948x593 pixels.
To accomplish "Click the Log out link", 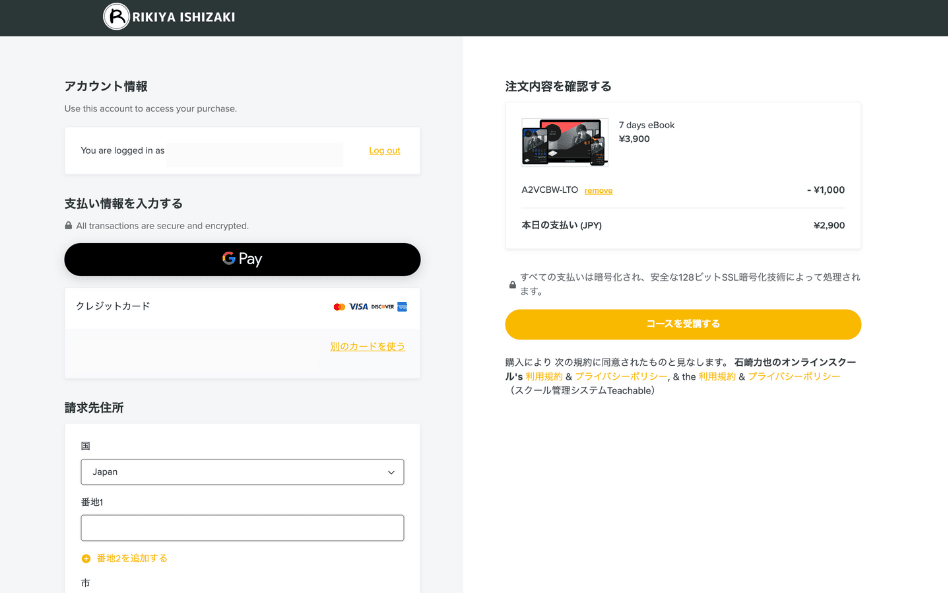I will pyautogui.click(x=384, y=151).
